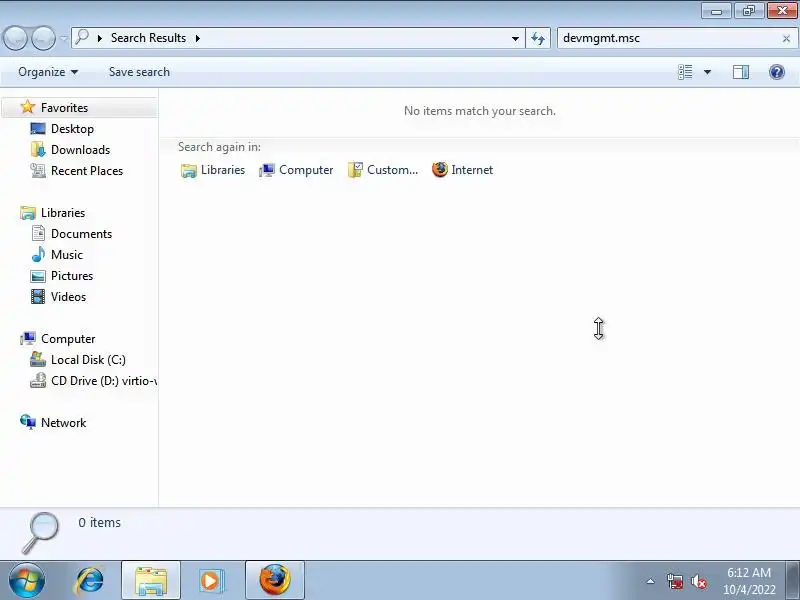The width and height of the screenshot is (800, 600).
Task: Open the Help icon
Action: (x=777, y=72)
